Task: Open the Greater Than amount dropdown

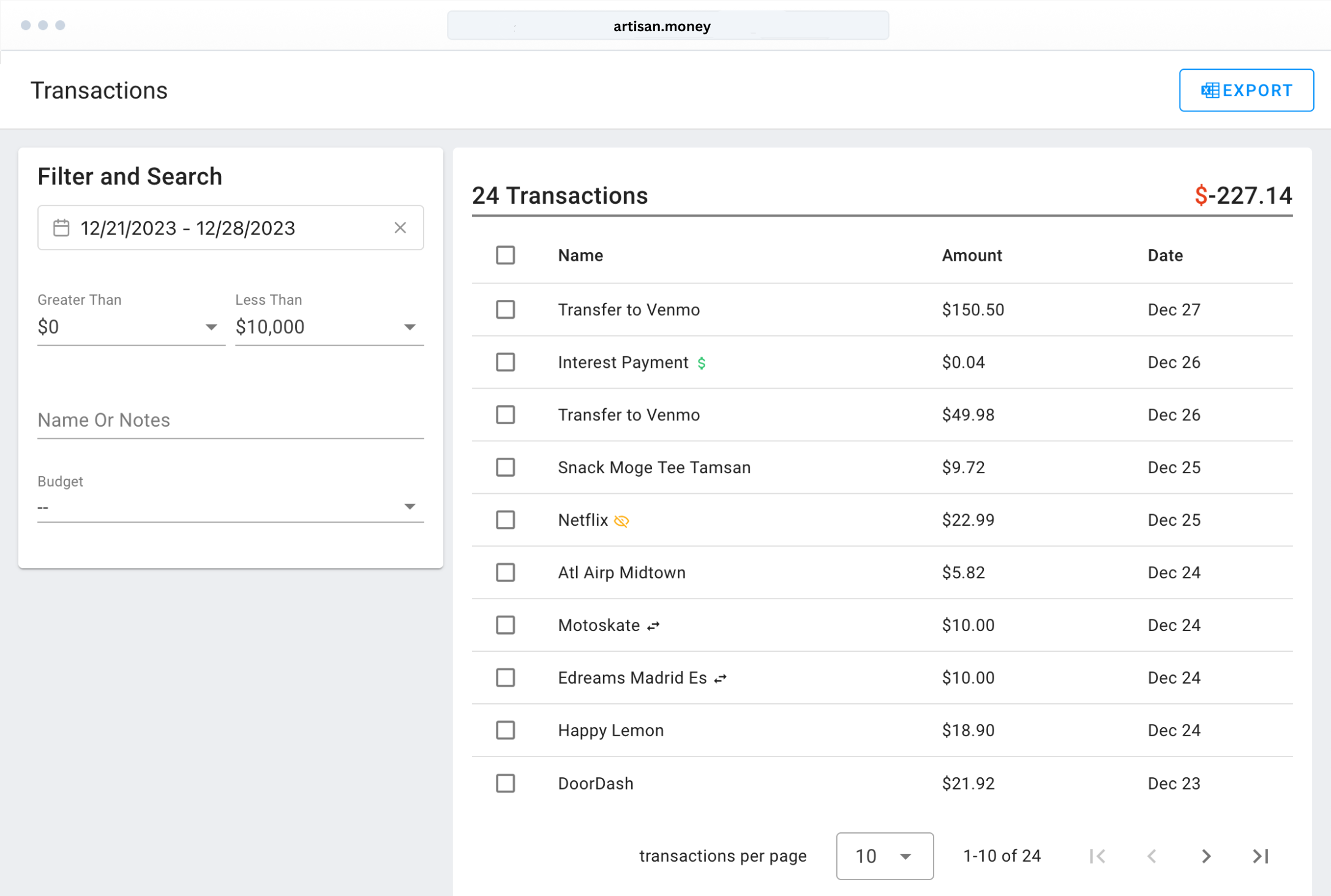Action: tap(130, 327)
